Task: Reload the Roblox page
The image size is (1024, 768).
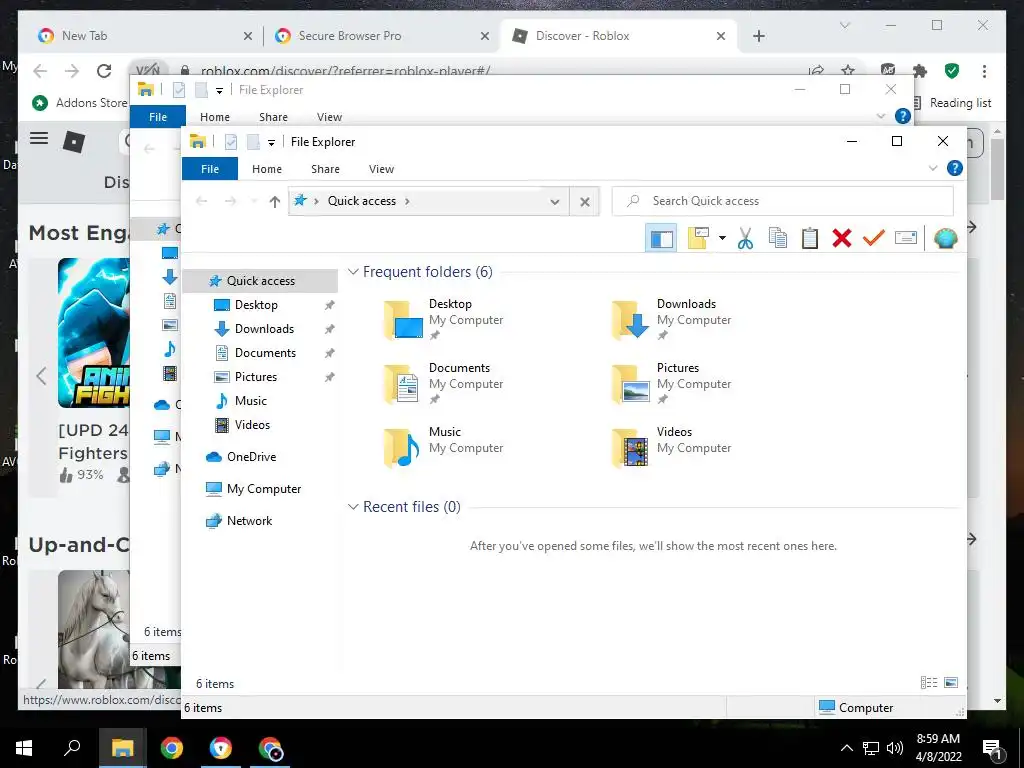Action: coord(104,71)
